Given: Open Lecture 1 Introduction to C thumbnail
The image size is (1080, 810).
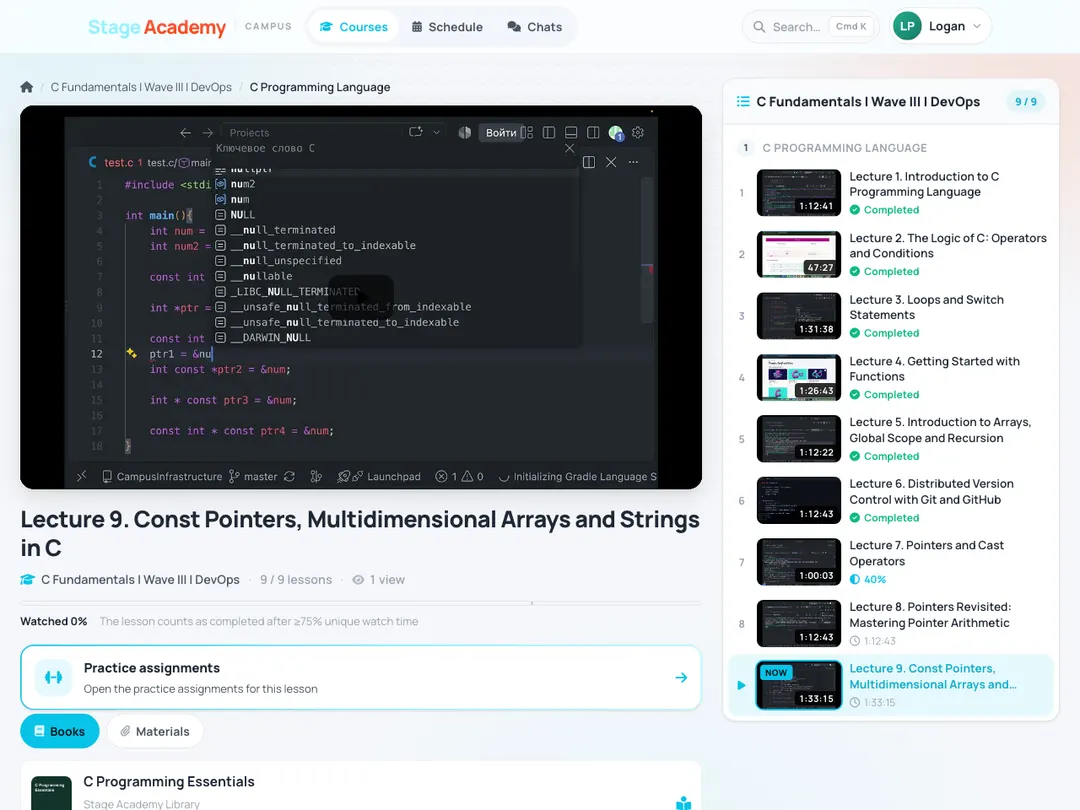Looking at the screenshot, I should (x=799, y=193).
